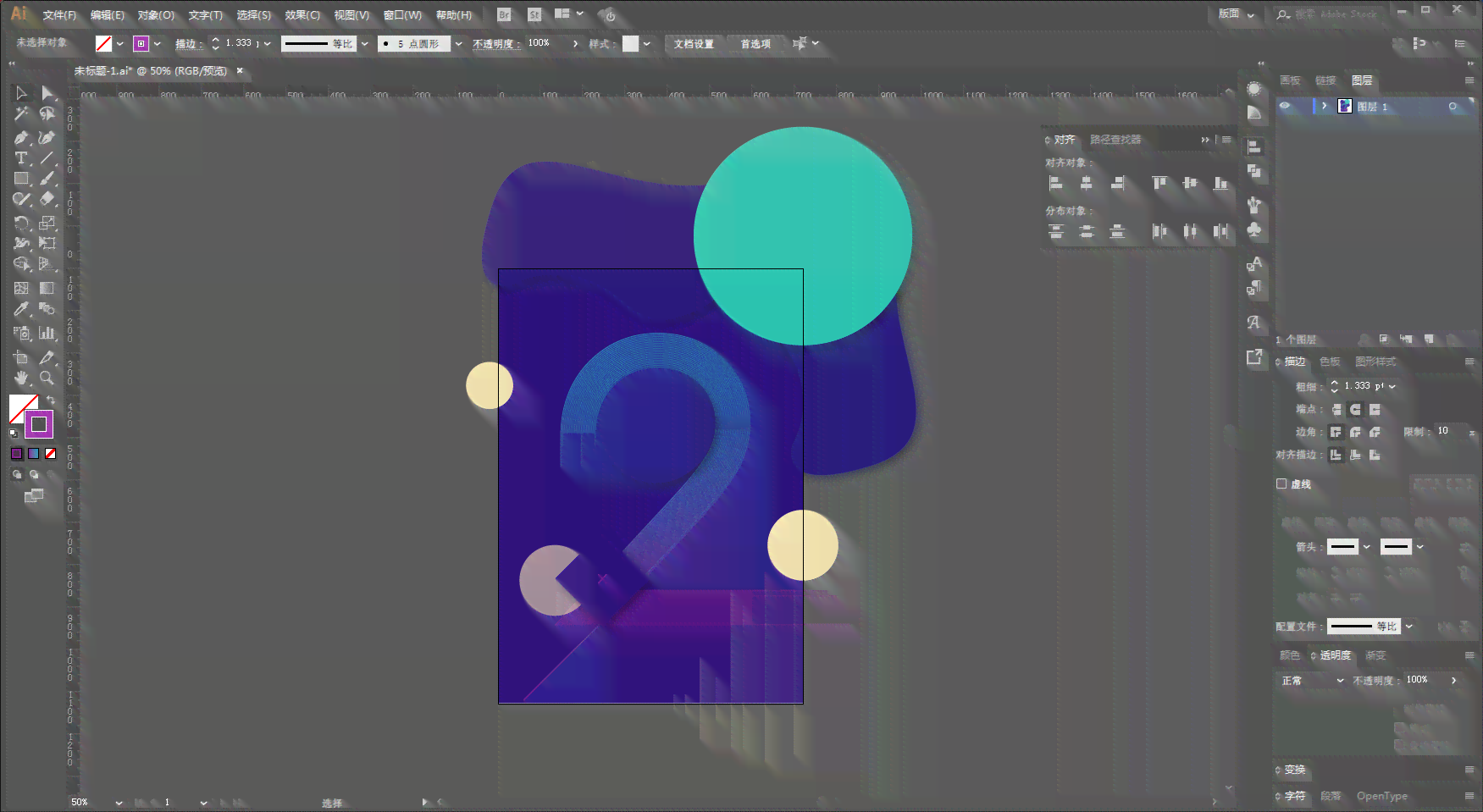Click vertical align top icon
Image resolution: width=1483 pixels, height=812 pixels.
tap(1159, 183)
